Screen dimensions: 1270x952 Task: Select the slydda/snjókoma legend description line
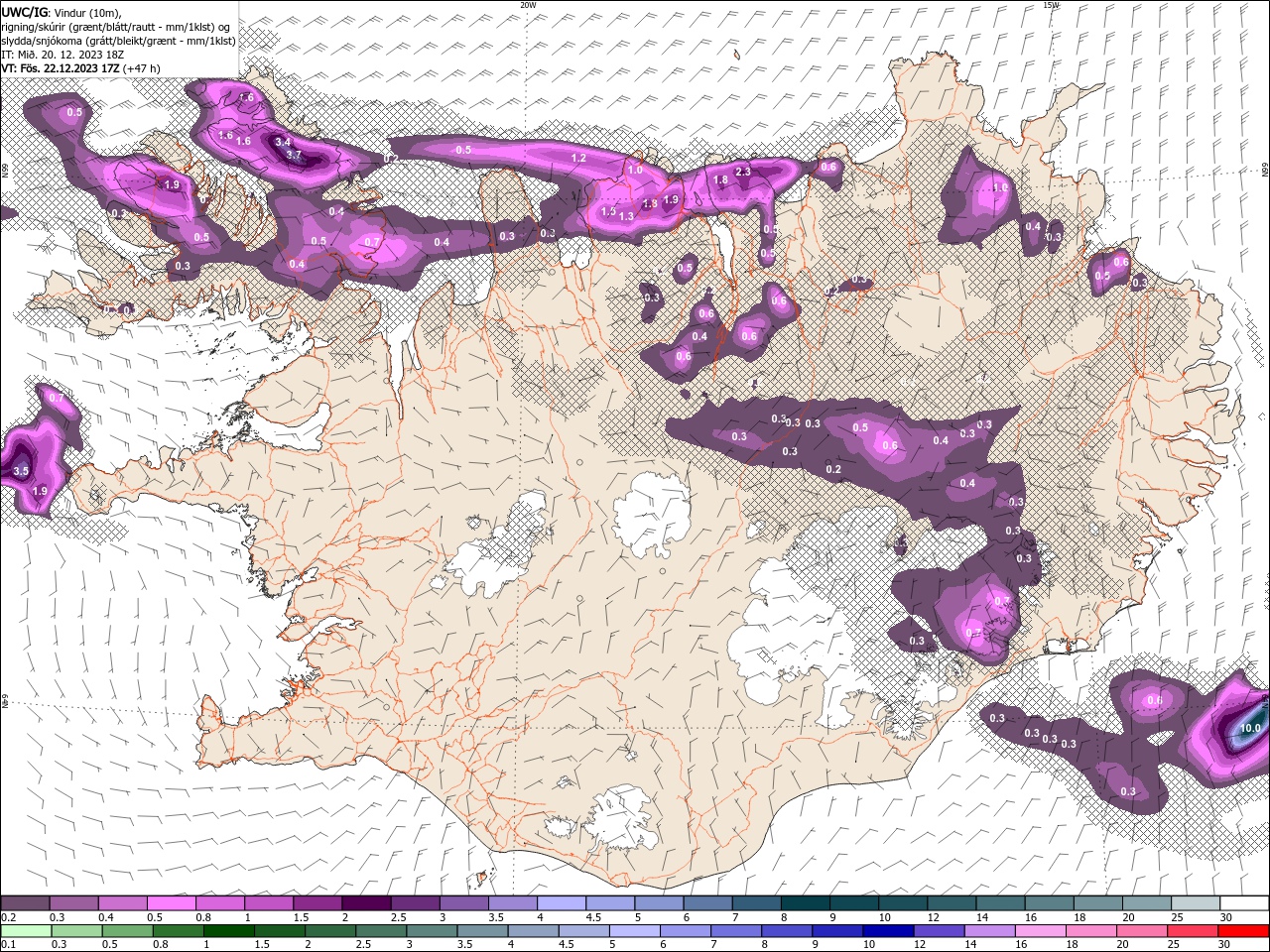click(118, 40)
